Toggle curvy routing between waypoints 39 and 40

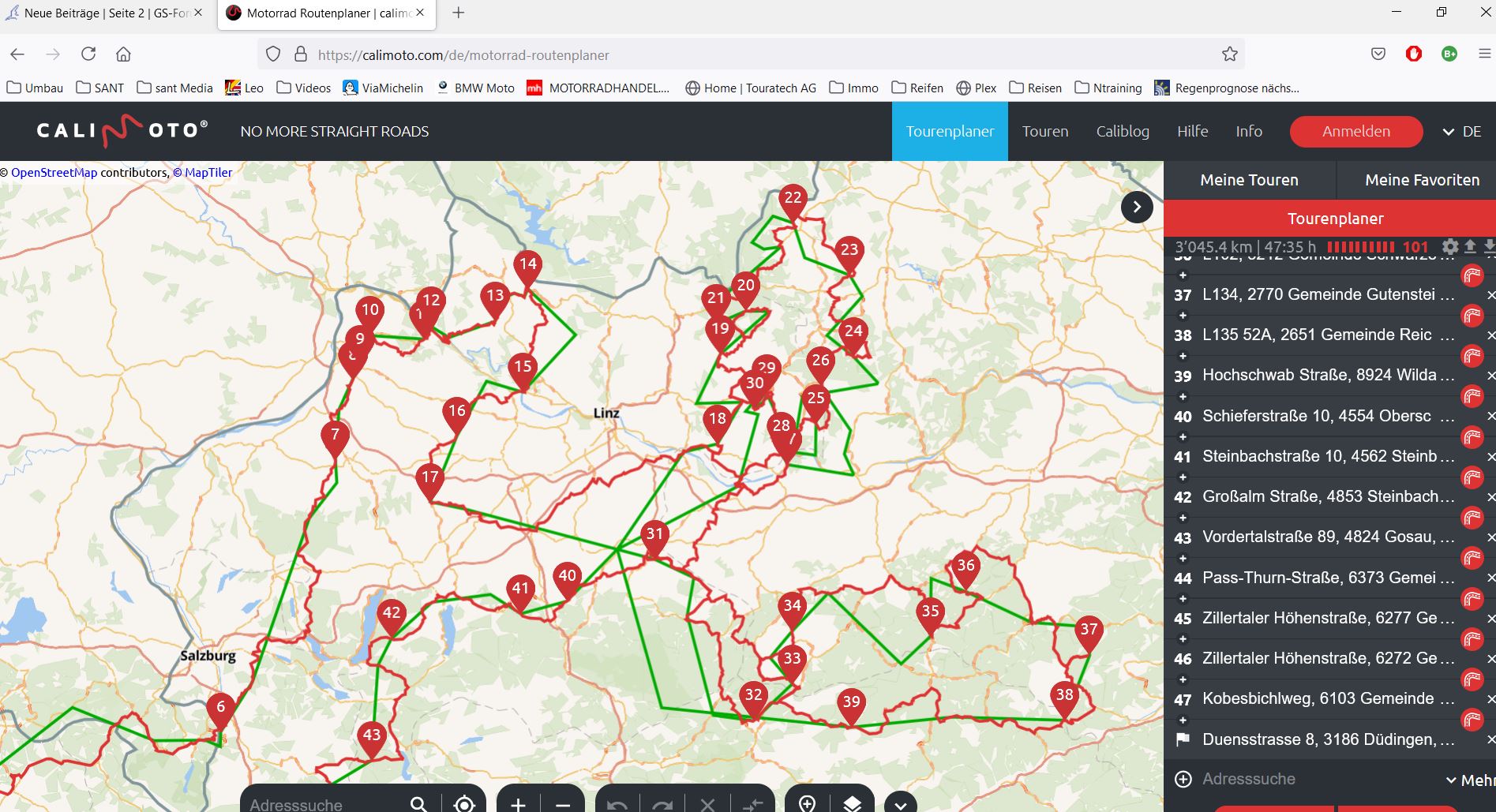(1472, 396)
